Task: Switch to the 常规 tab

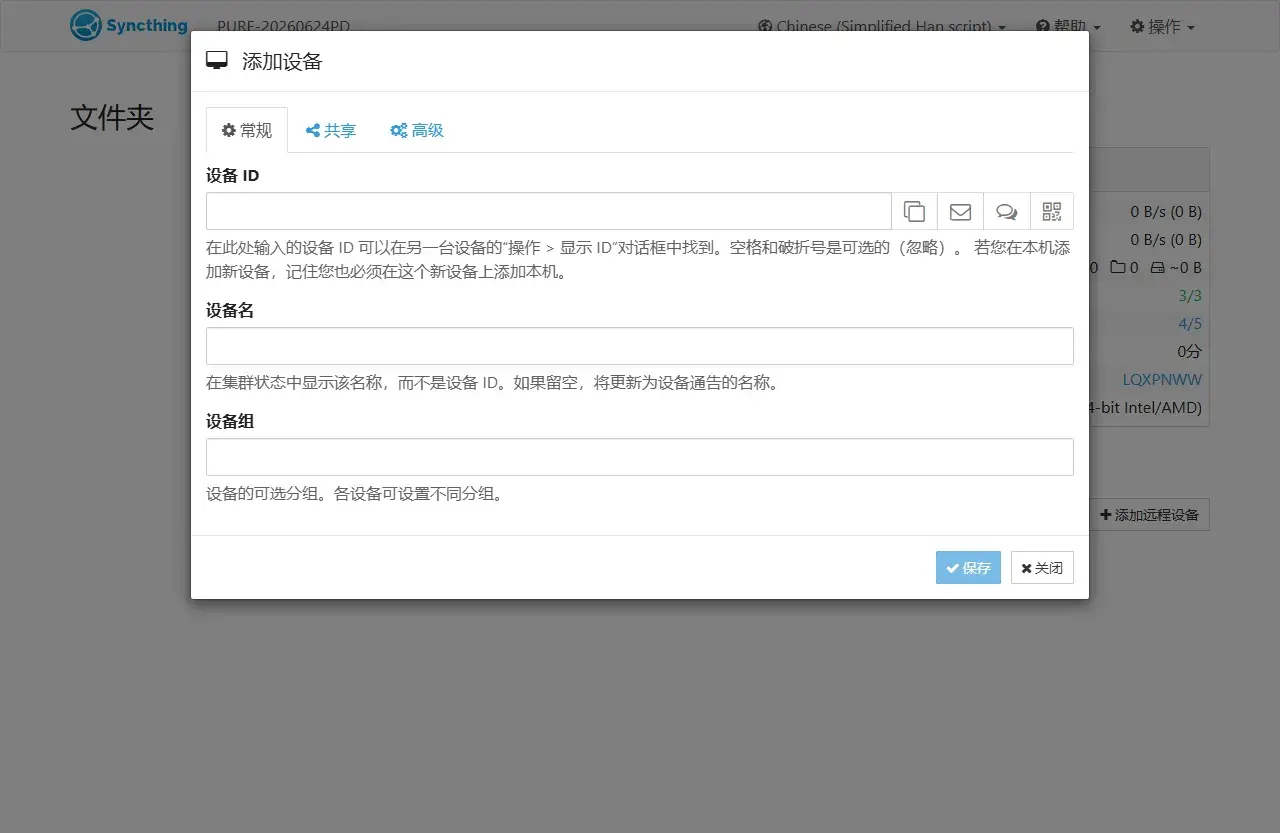Action: [x=247, y=130]
